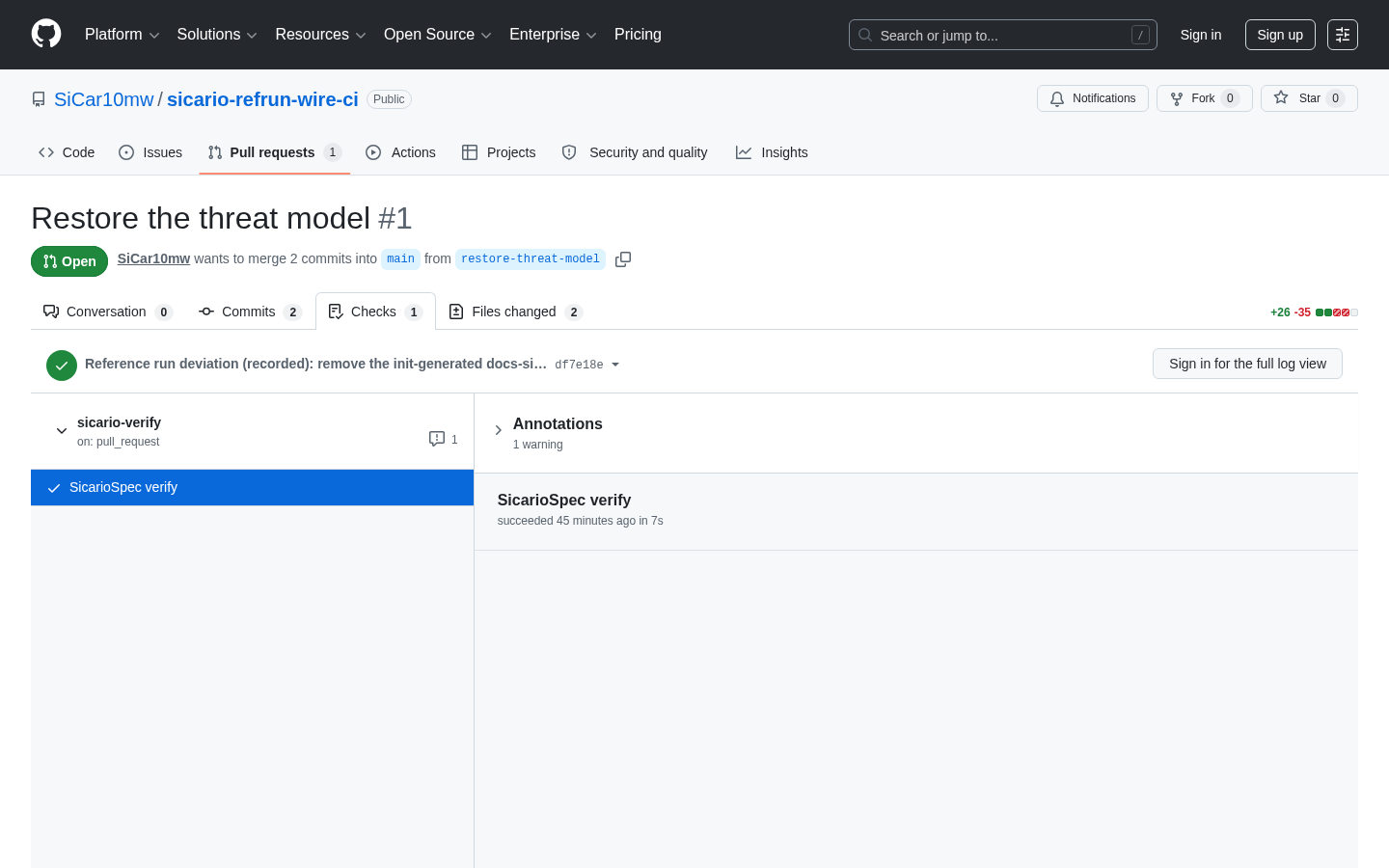Copy branch name with clipboard icon
The image size is (1389, 868).
[623, 259]
